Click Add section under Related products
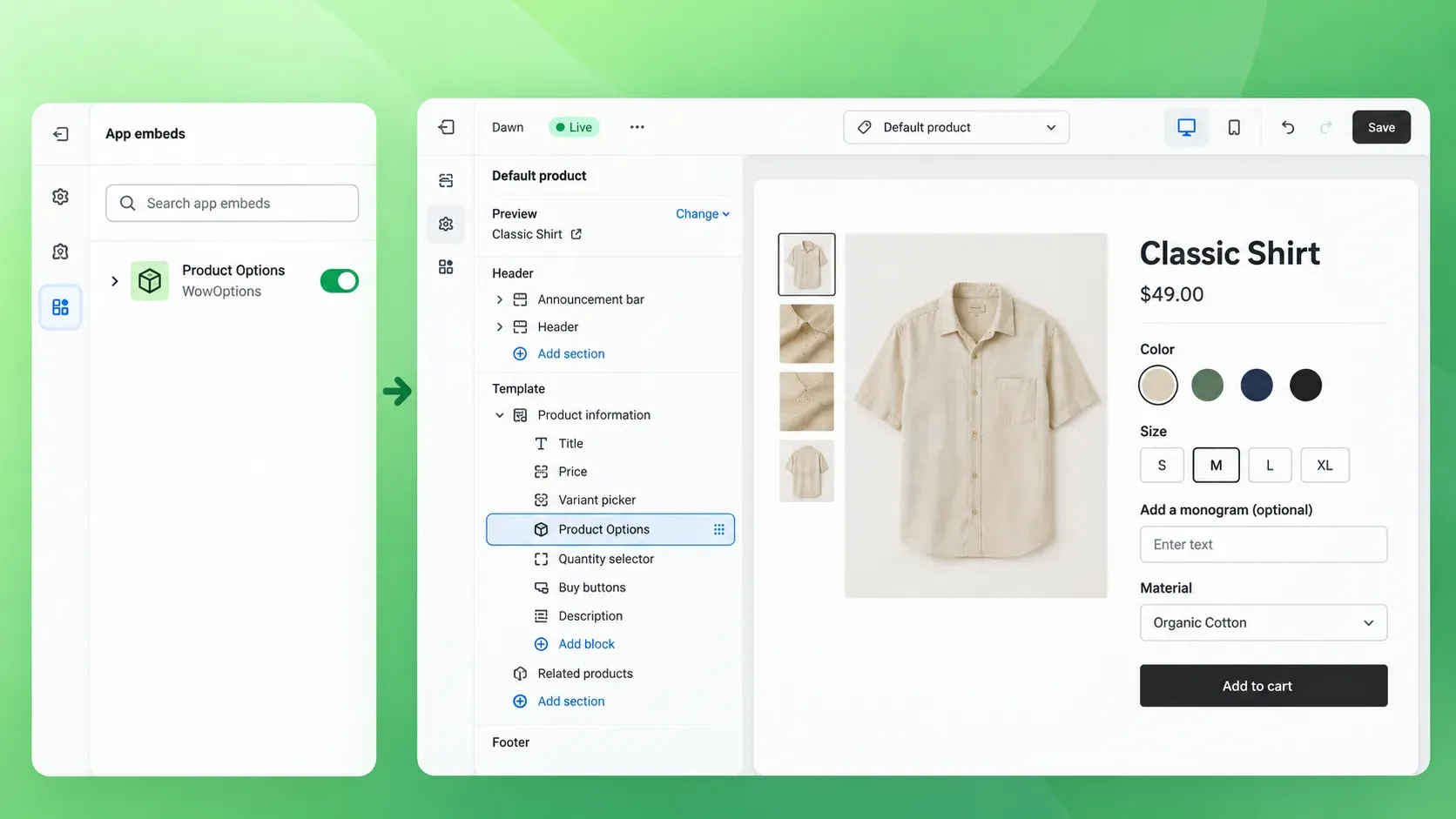This screenshot has width=1456, height=819. coord(570,701)
